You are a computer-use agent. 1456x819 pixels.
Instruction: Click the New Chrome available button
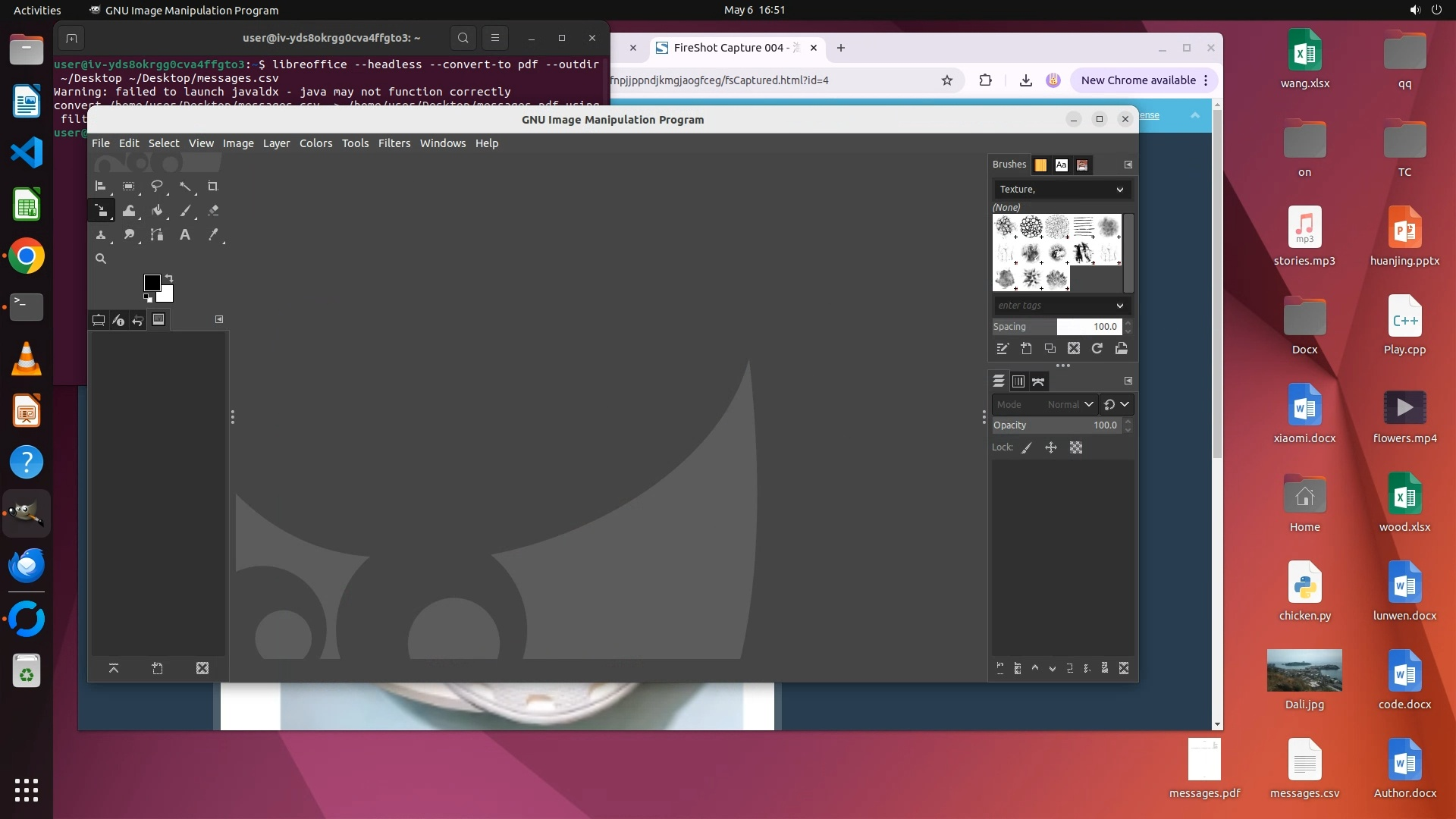[1138, 80]
